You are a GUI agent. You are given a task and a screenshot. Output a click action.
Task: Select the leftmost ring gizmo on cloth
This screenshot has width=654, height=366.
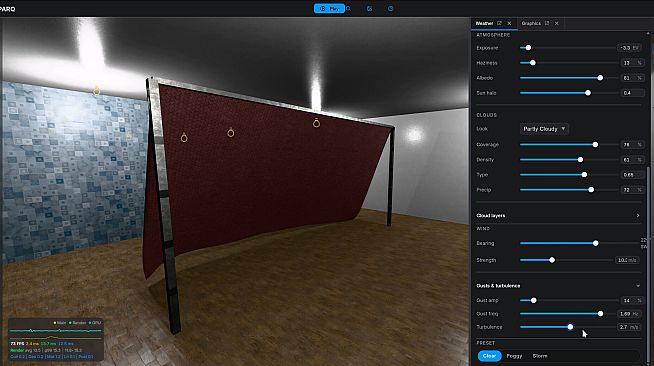tap(184, 137)
